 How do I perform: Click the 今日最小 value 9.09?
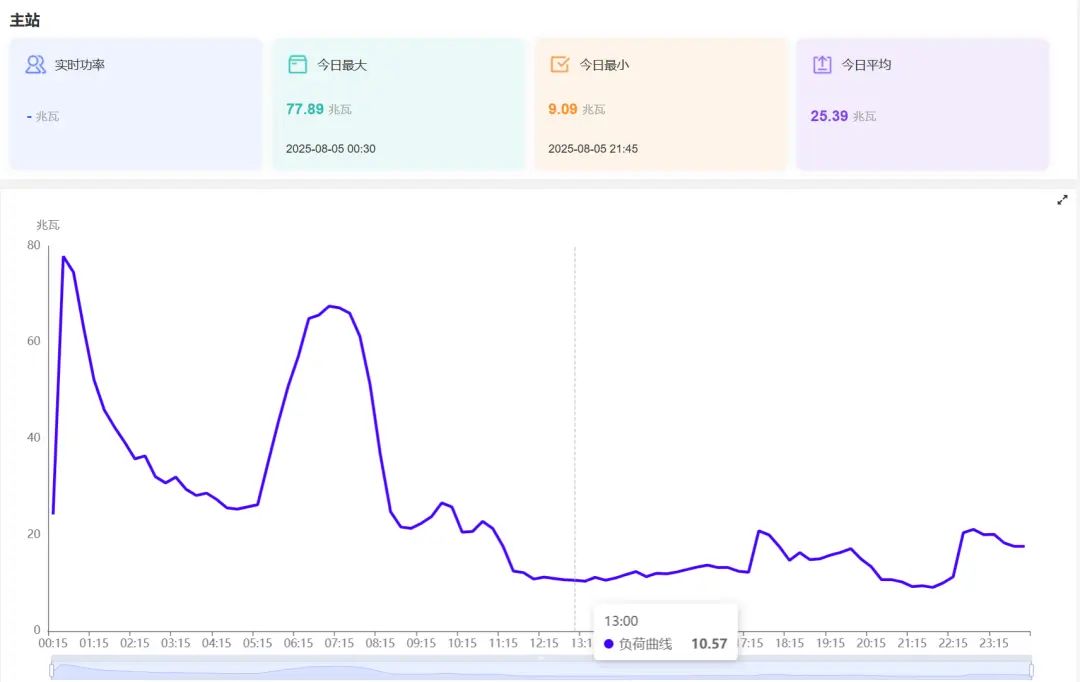point(562,109)
